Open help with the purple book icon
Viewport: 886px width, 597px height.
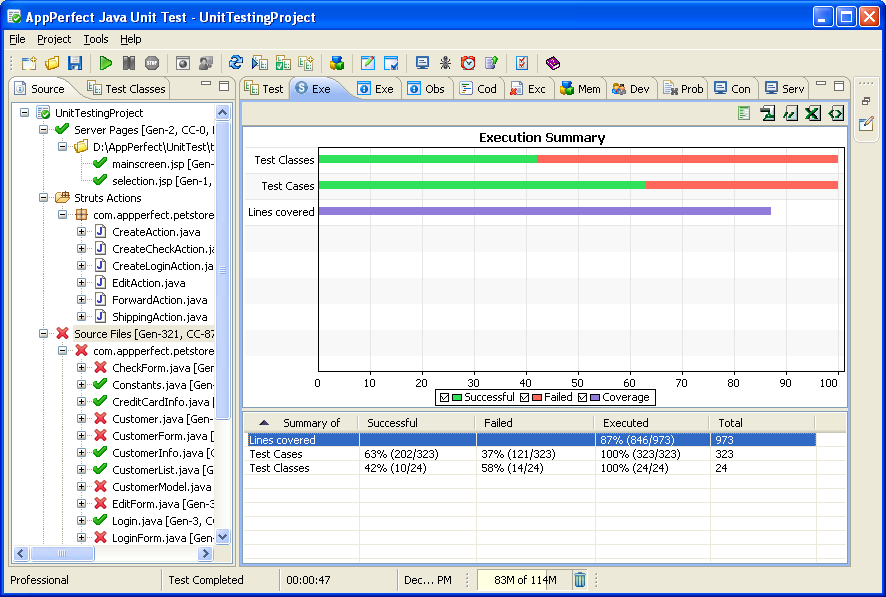point(553,63)
